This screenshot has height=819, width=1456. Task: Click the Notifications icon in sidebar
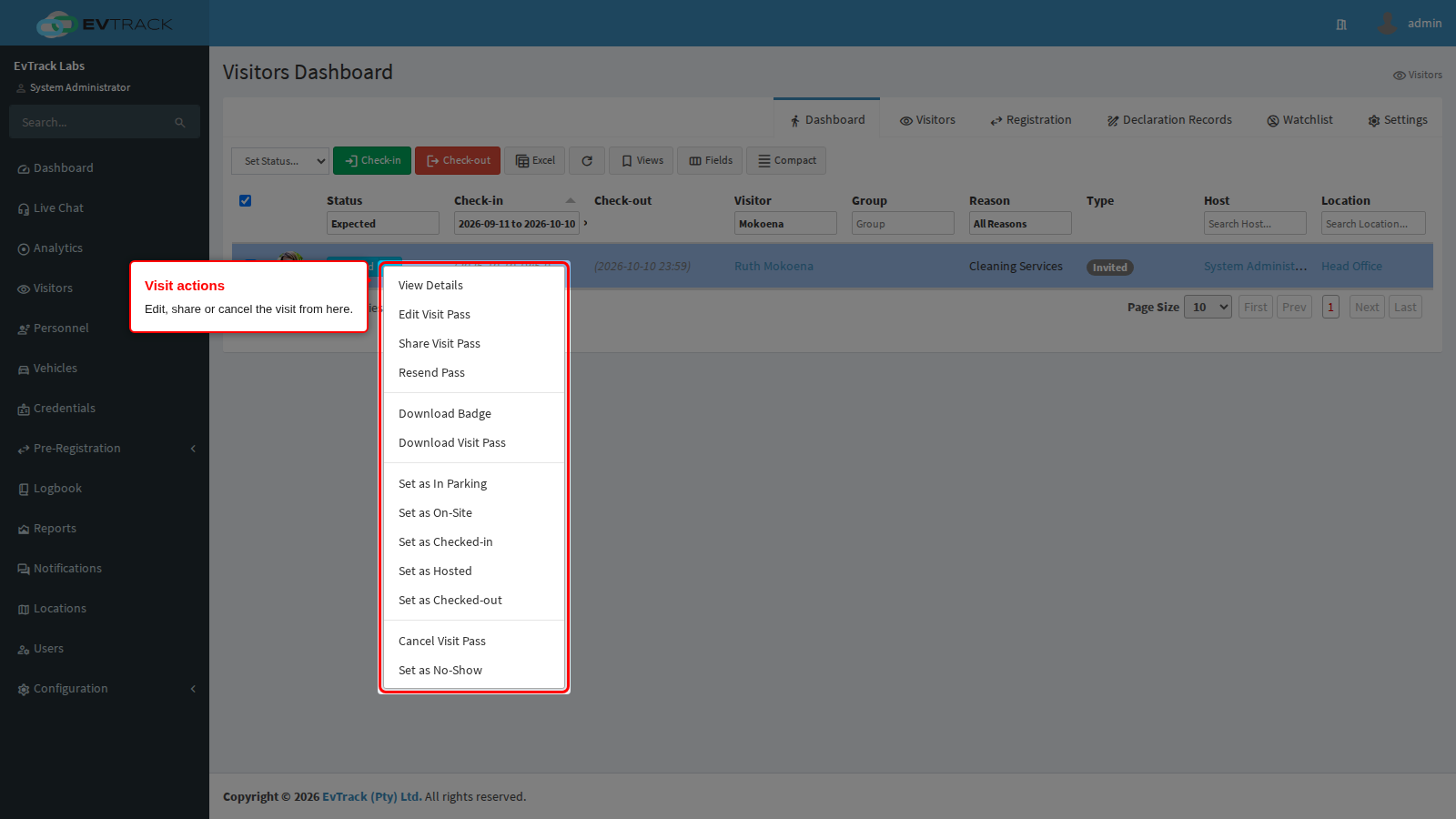click(x=24, y=570)
